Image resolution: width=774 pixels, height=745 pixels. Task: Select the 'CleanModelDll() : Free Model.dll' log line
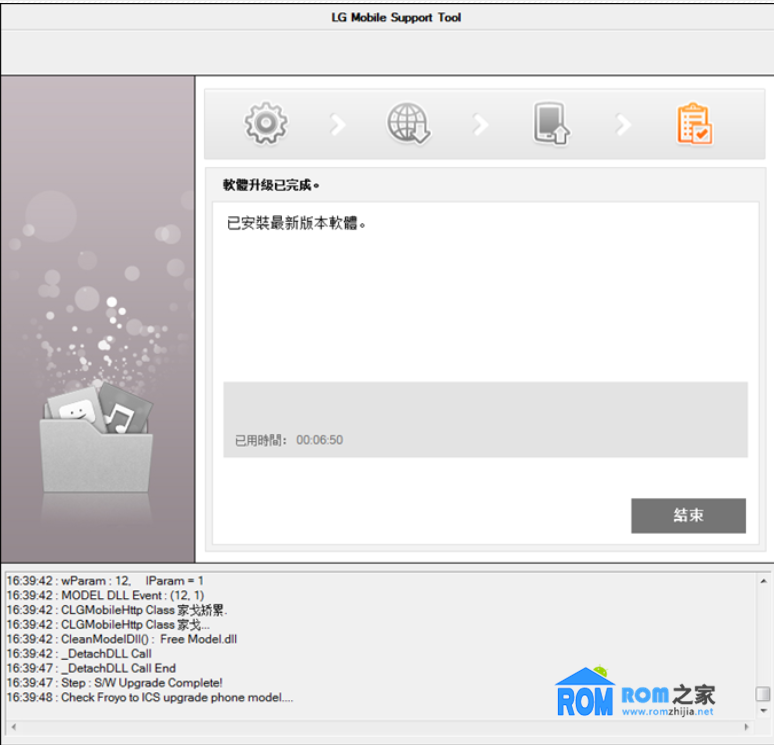[122, 639]
